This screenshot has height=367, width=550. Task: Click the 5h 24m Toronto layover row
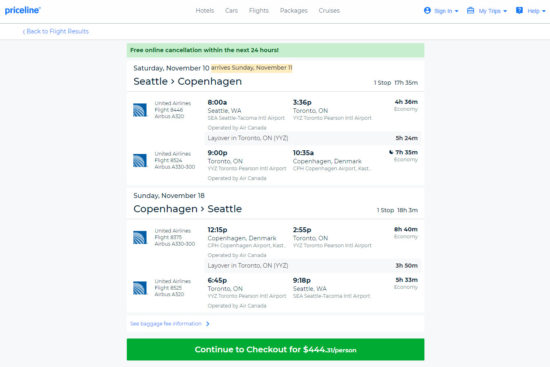tap(314, 138)
